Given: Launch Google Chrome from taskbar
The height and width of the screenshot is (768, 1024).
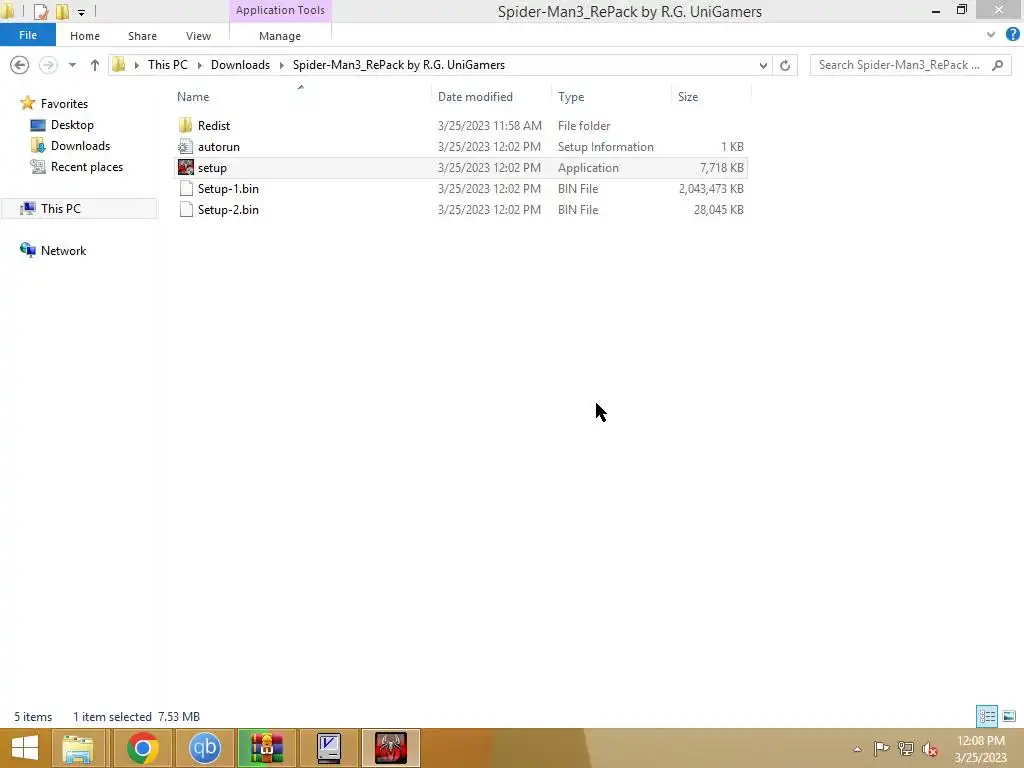Looking at the screenshot, I should (142, 748).
